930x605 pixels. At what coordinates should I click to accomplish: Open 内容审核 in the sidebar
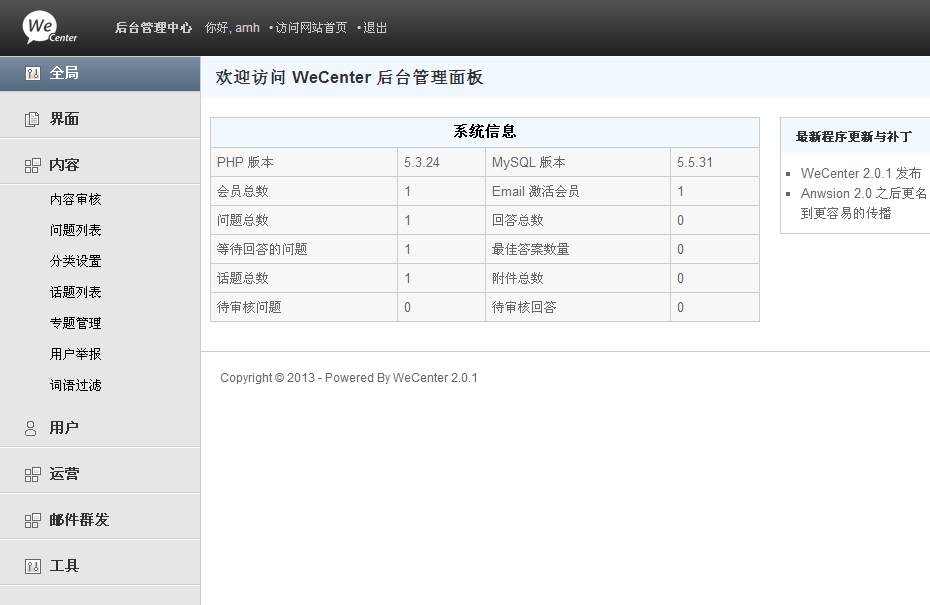(76, 200)
